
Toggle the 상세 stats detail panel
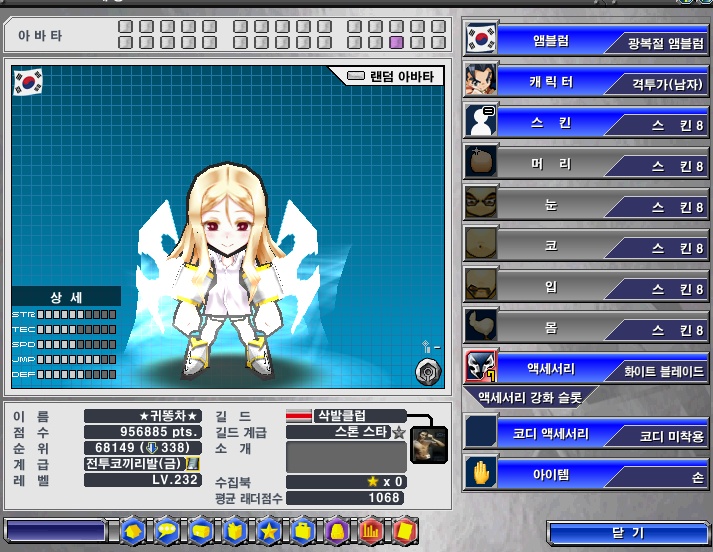pyautogui.click(x=66, y=297)
